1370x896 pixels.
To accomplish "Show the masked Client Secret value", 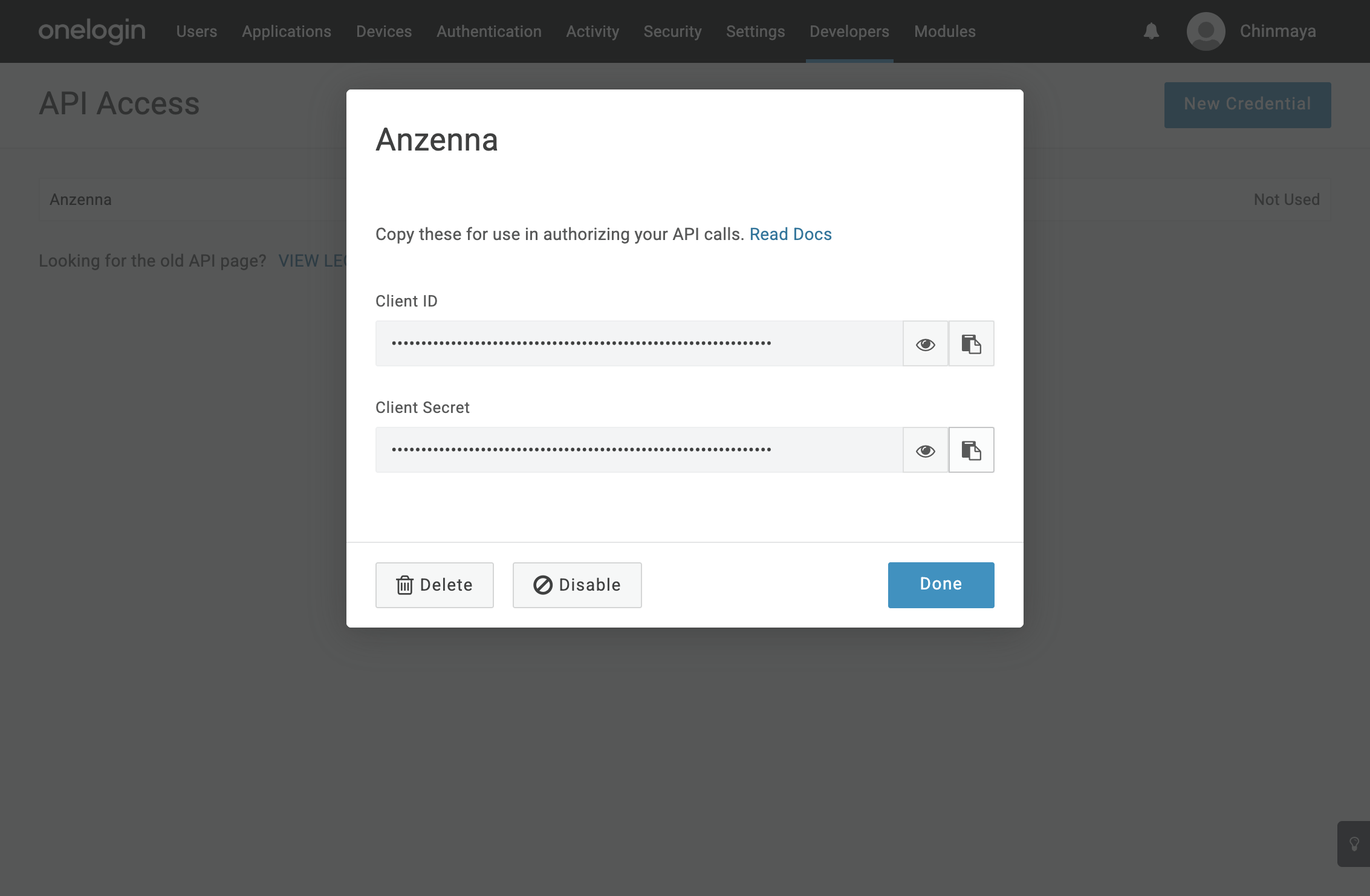I will tap(925, 450).
